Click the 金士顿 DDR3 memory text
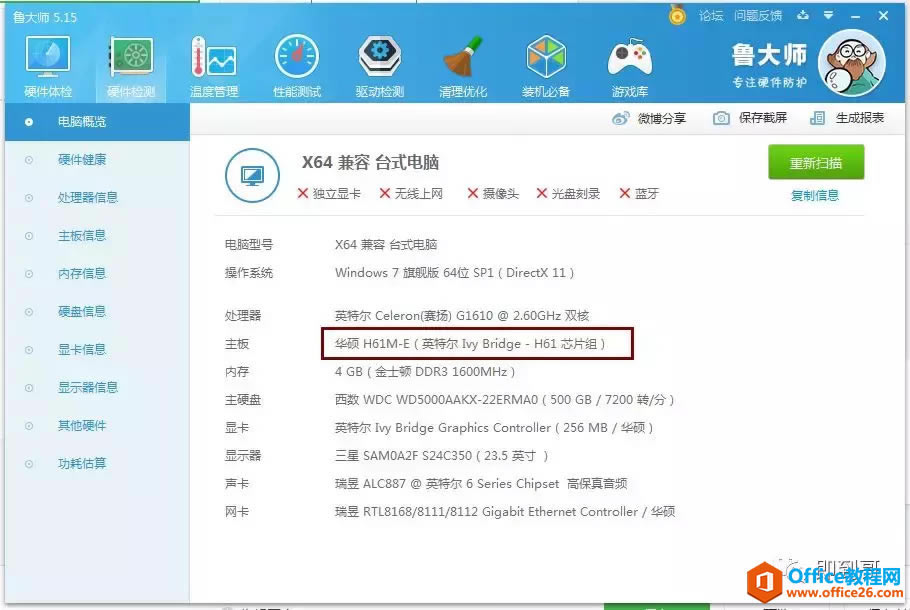This screenshot has width=910, height=610. (x=425, y=371)
